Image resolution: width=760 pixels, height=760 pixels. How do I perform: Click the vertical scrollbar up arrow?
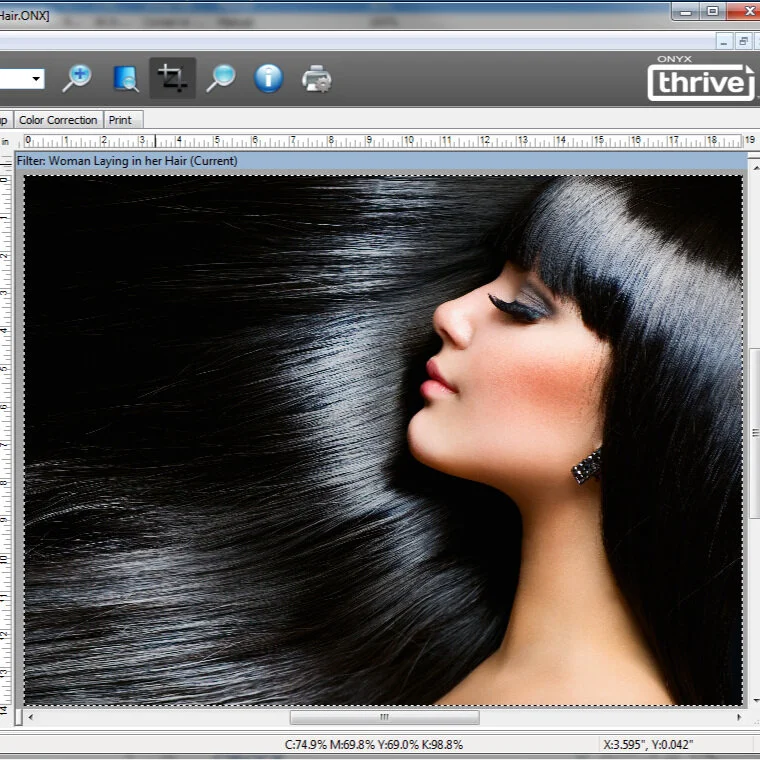tap(756, 168)
